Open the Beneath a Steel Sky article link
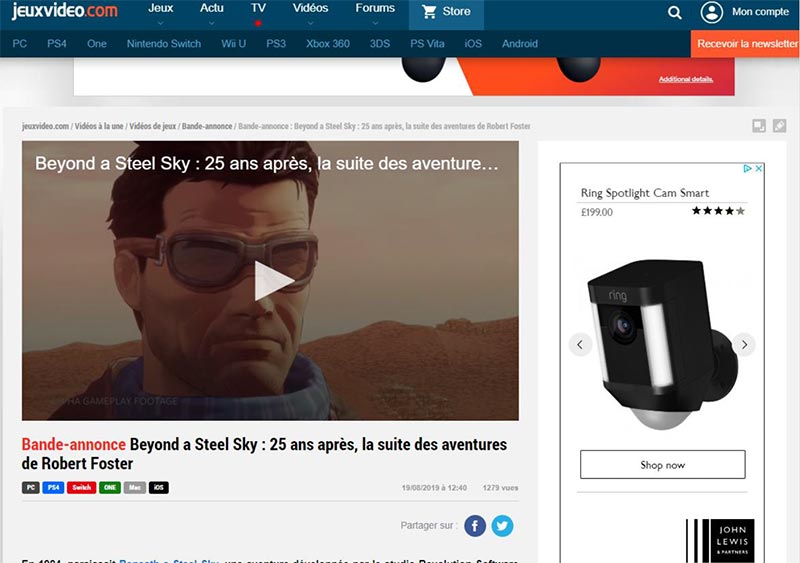Viewport: 800px width, 563px height. pos(169,560)
